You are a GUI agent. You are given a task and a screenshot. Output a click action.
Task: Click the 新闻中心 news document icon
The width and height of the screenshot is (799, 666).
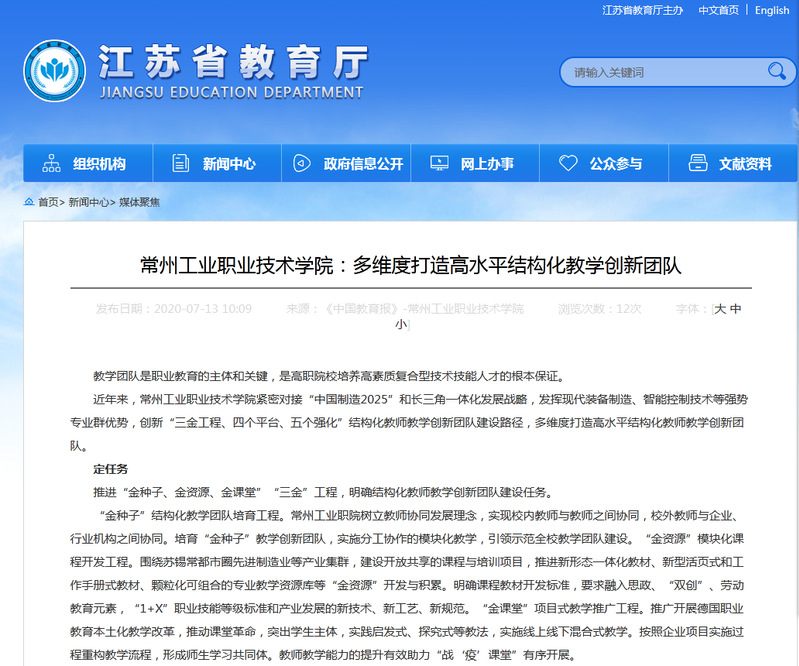click(x=181, y=164)
